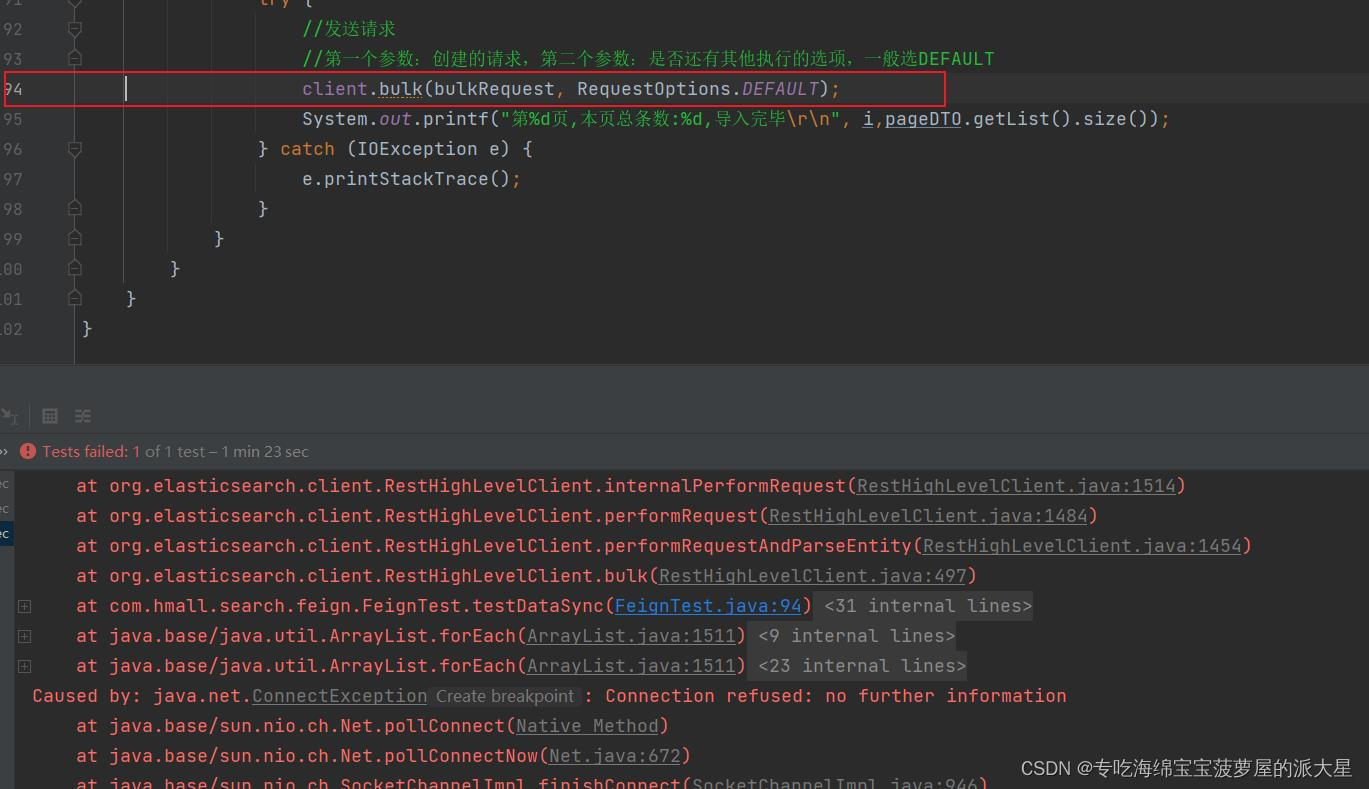Image resolution: width=1369 pixels, height=789 pixels.
Task: Collapse the catch block fold on line 96
Action: [x=74, y=149]
